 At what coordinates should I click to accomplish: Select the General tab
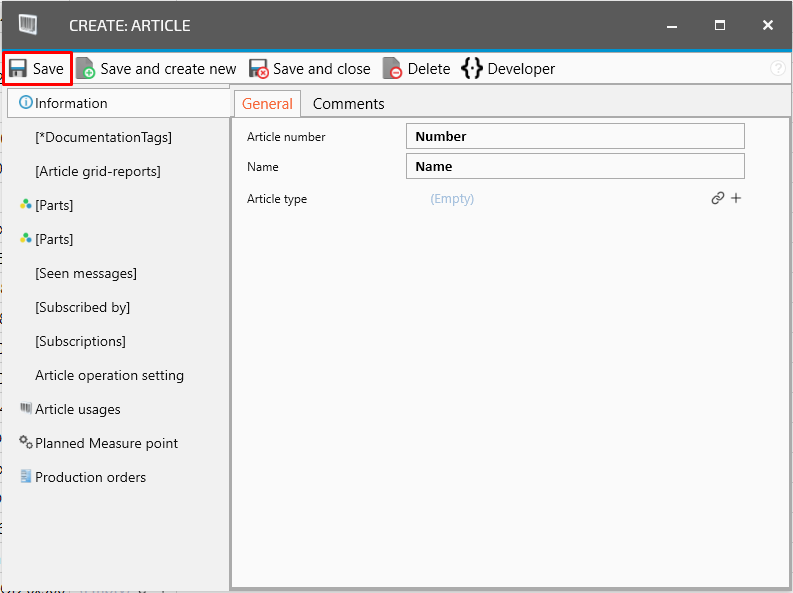(267, 104)
